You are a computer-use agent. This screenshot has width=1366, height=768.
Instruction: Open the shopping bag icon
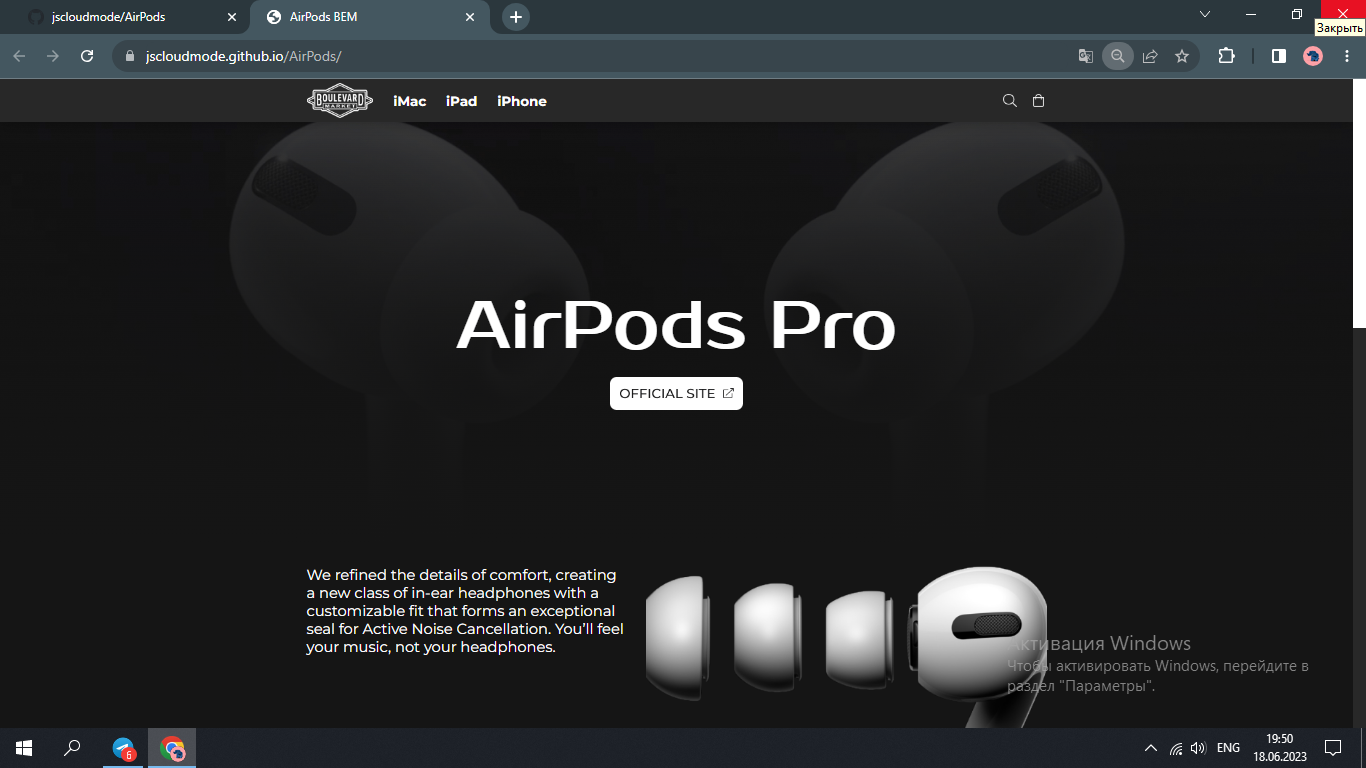(x=1038, y=100)
